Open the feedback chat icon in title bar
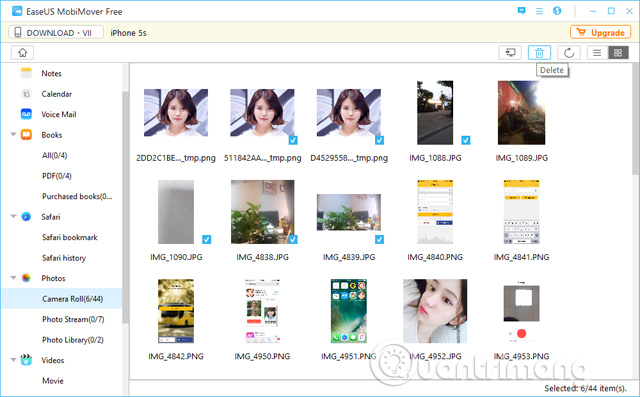This screenshot has width=640, height=397. pyautogui.click(x=521, y=11)
